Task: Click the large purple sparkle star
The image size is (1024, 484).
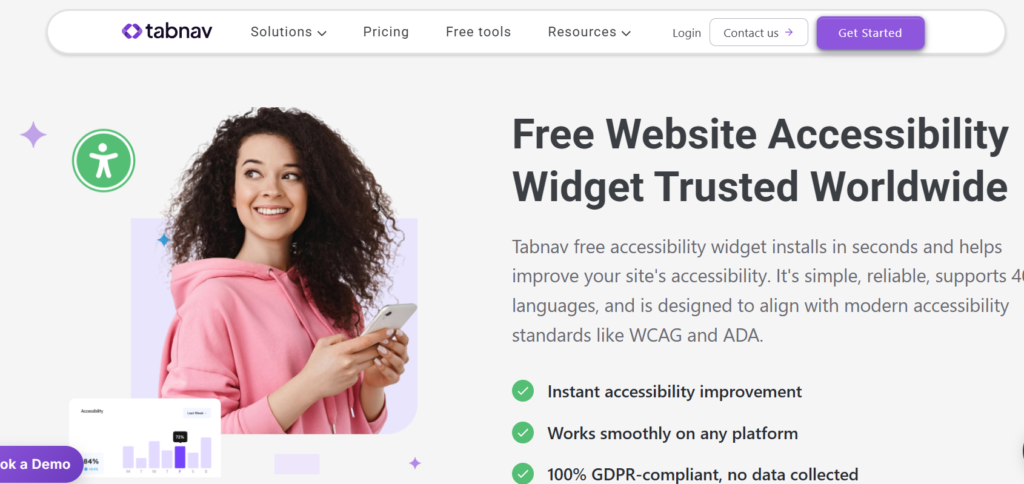Action: (33, 135)
